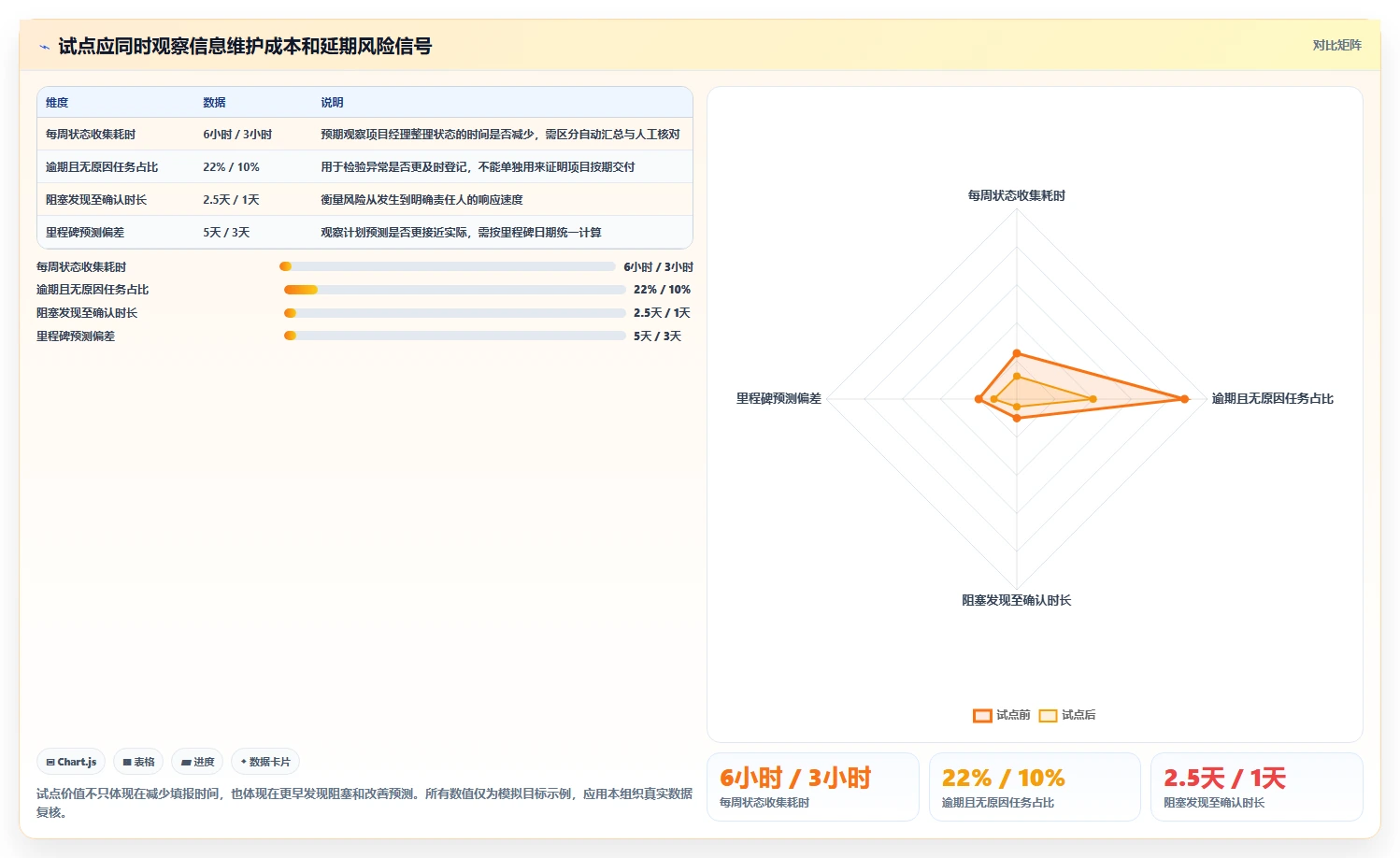Click the 对比矩阵 label in header

(x=1336, y=45)
